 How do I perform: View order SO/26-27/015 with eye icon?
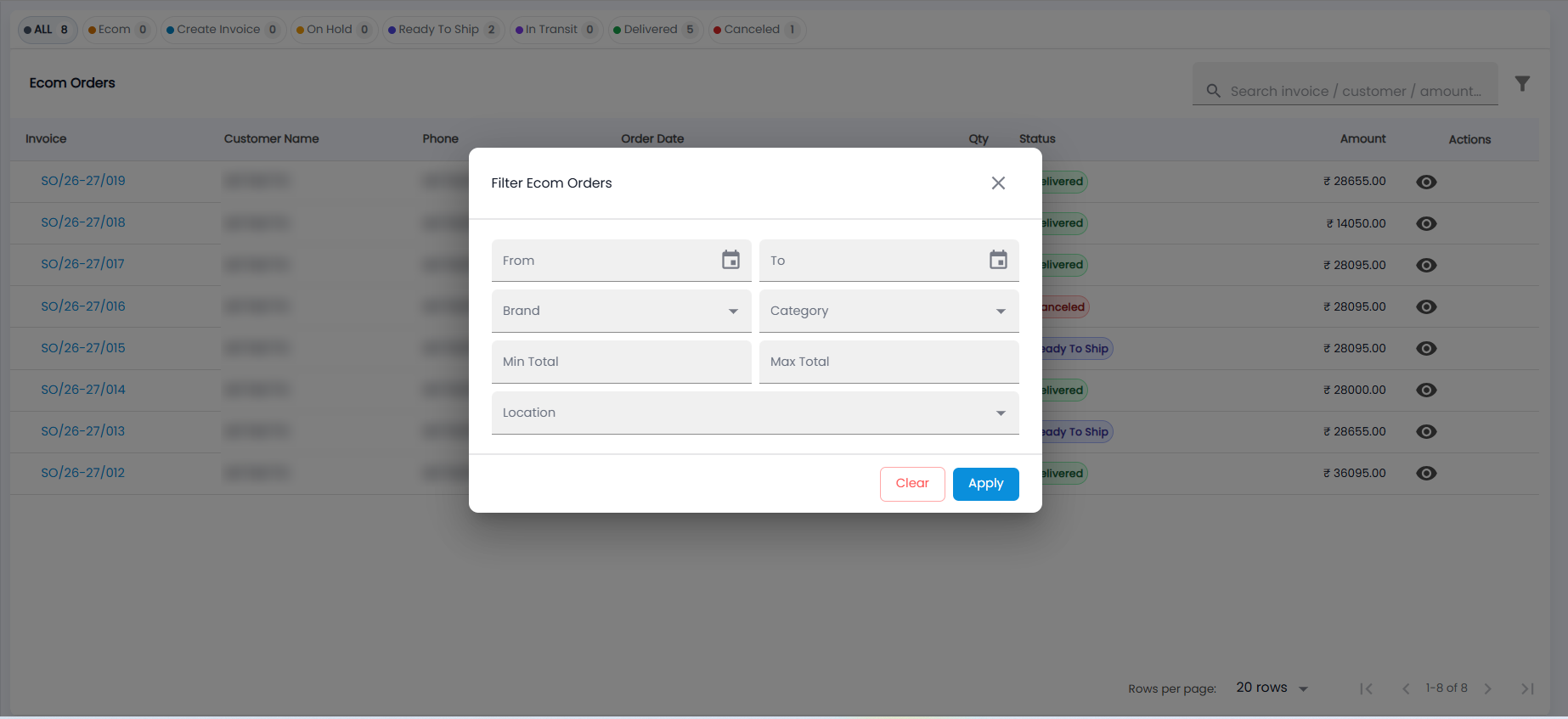tap(1426, 348)
